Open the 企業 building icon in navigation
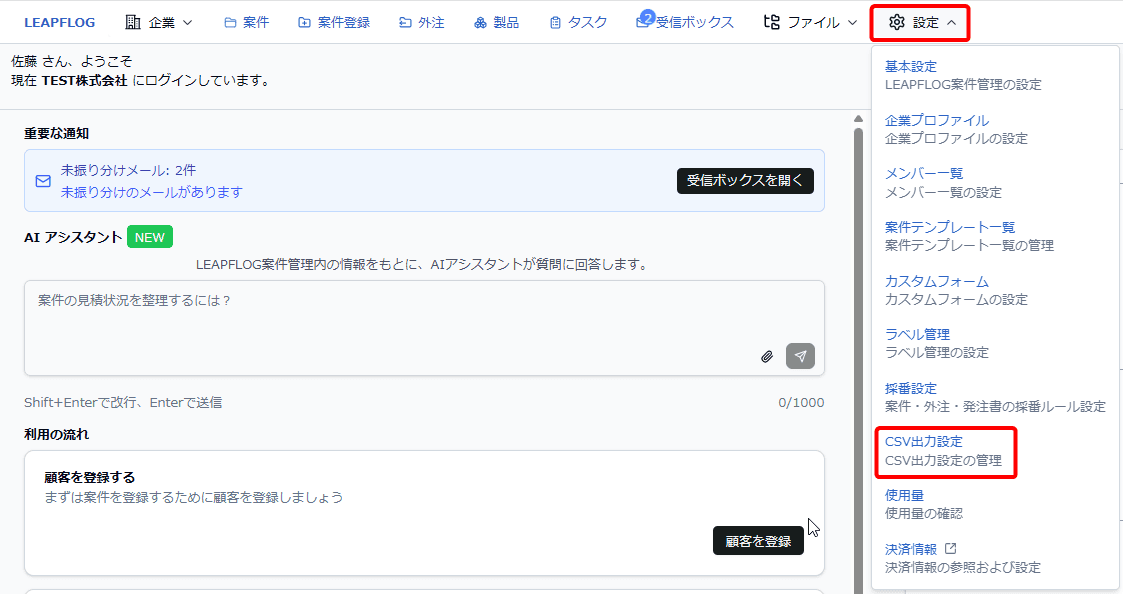This screenshot has width=1123, height=594. pyautogui.click(x=131, y=21)
